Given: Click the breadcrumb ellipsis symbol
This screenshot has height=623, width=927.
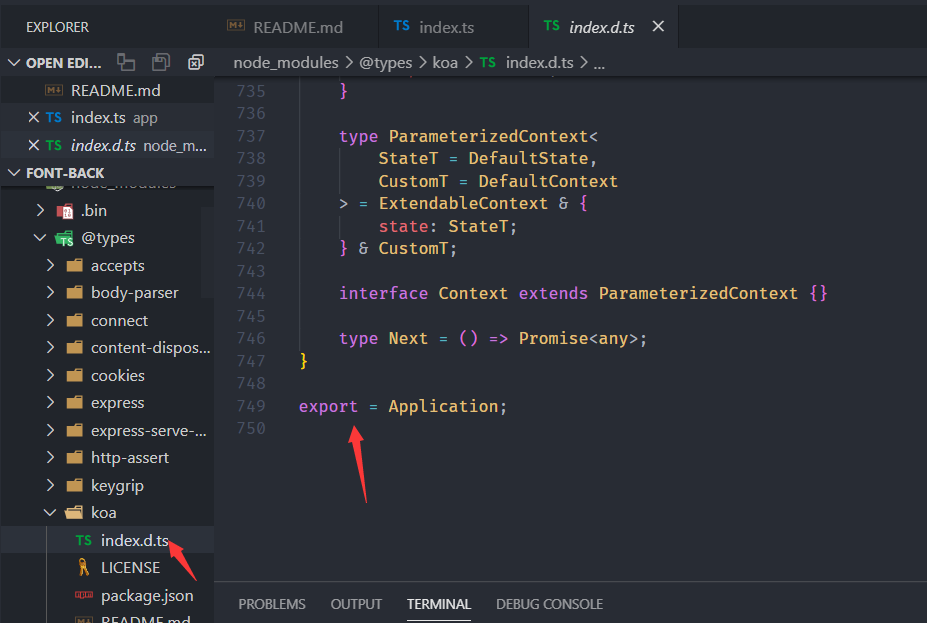Looking at the screenshot, I should (599, 64).
